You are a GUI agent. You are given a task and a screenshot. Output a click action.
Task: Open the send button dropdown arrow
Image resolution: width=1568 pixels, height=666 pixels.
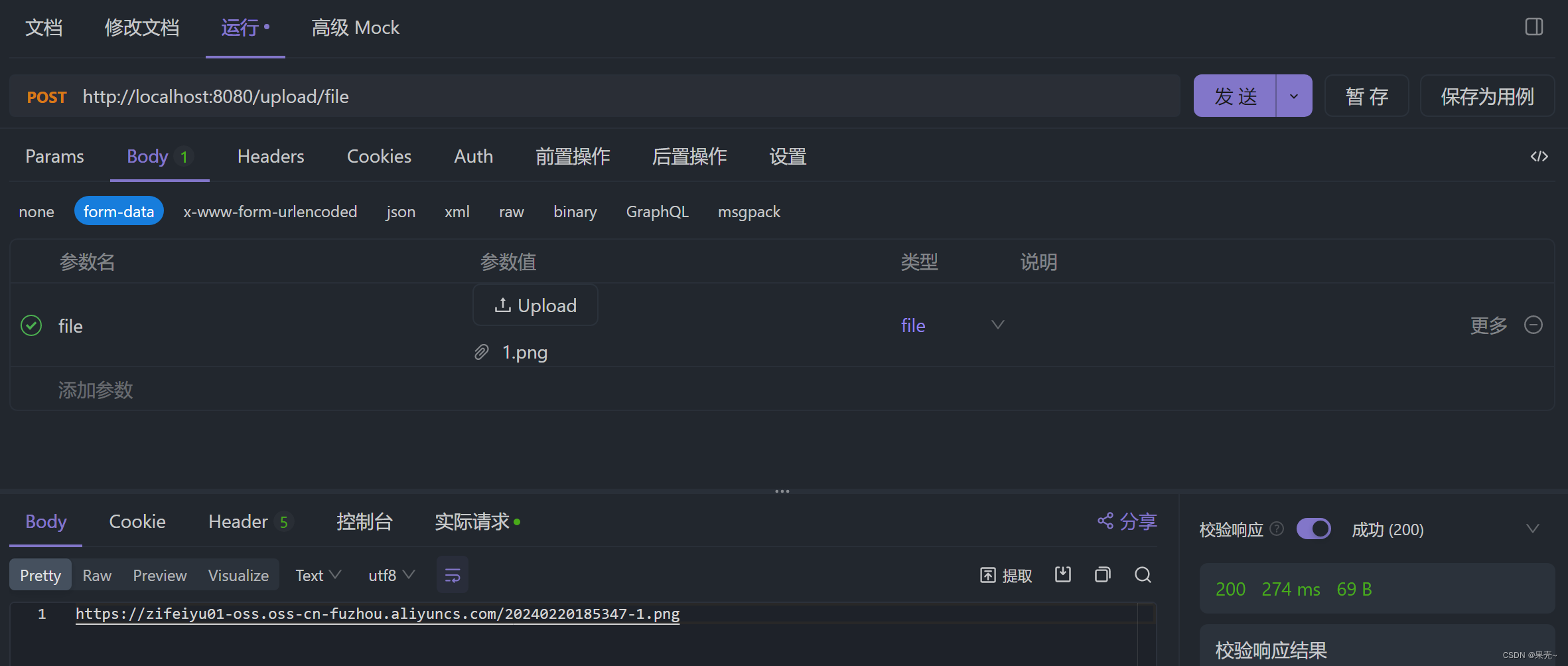(1294, 96)
